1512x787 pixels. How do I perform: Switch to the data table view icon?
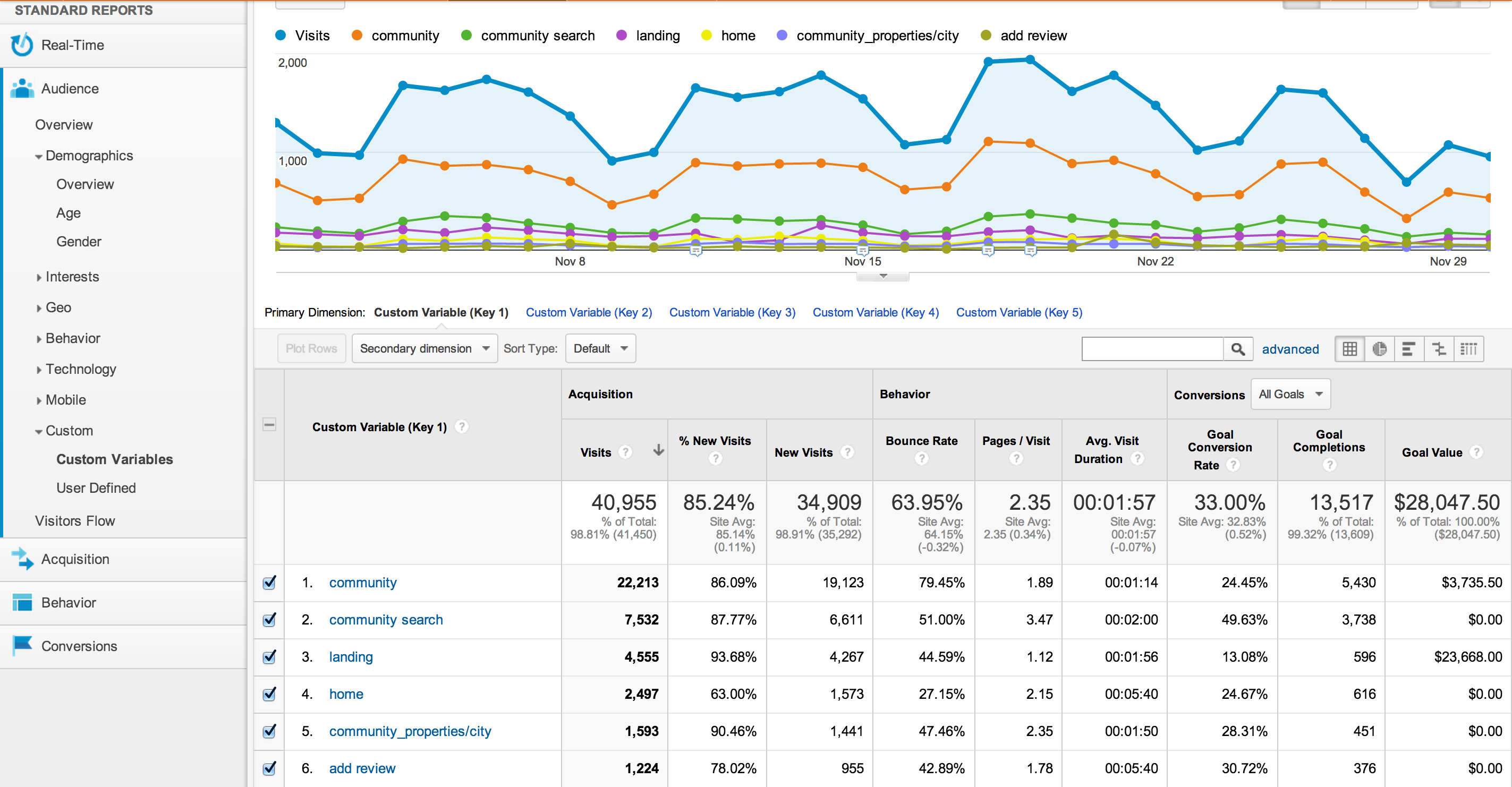[x=1349, y=349]
